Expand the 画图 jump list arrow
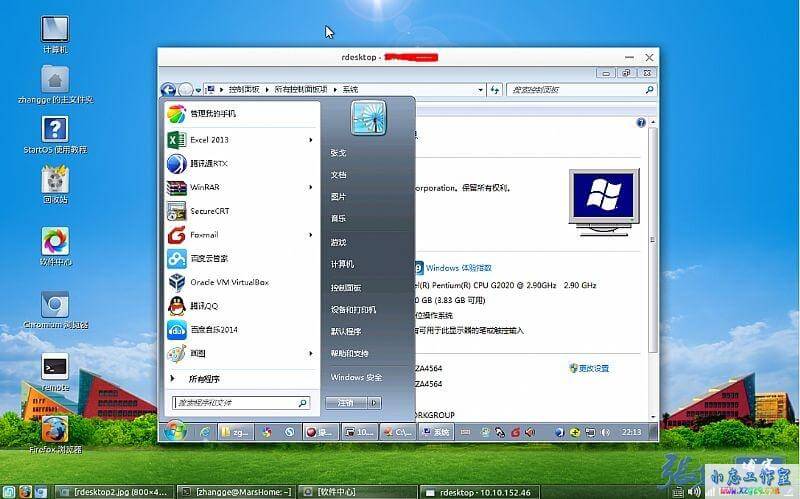Image resolution: width=800 pixels, height=499 pixels. 310,353
